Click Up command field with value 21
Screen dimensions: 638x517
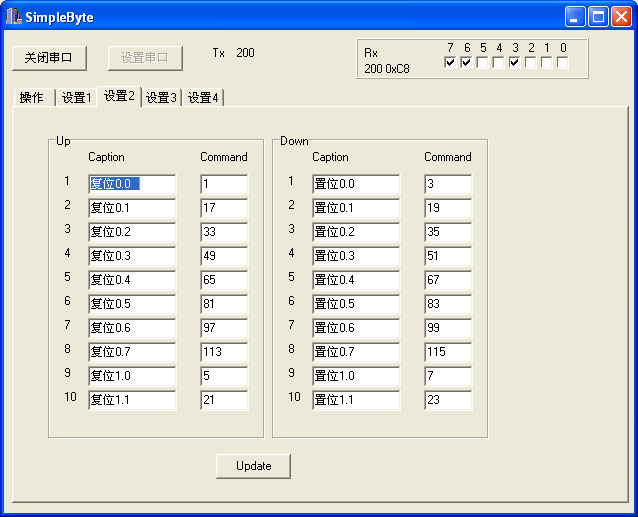point(224,400)
